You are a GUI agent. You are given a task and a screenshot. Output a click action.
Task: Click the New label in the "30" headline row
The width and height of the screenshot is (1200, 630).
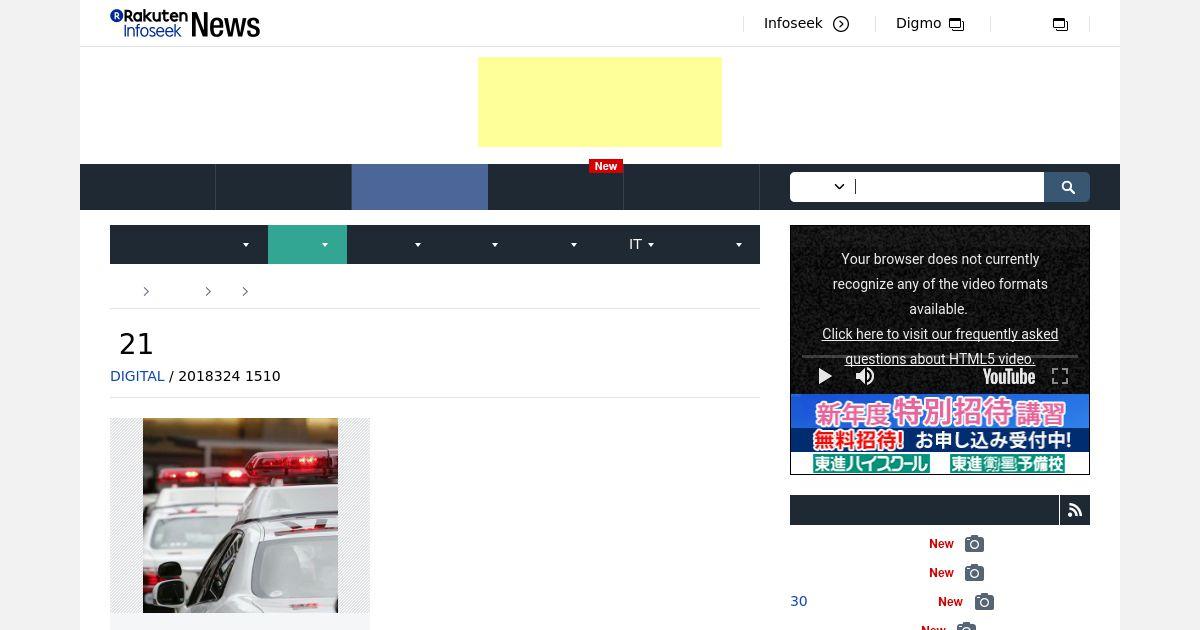[950, 602]
